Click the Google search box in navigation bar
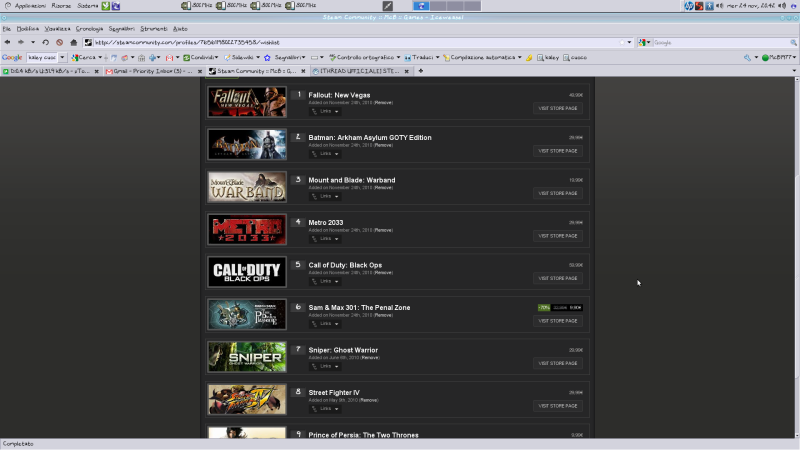This screenshot has height=450, width=800. point(720,42)
